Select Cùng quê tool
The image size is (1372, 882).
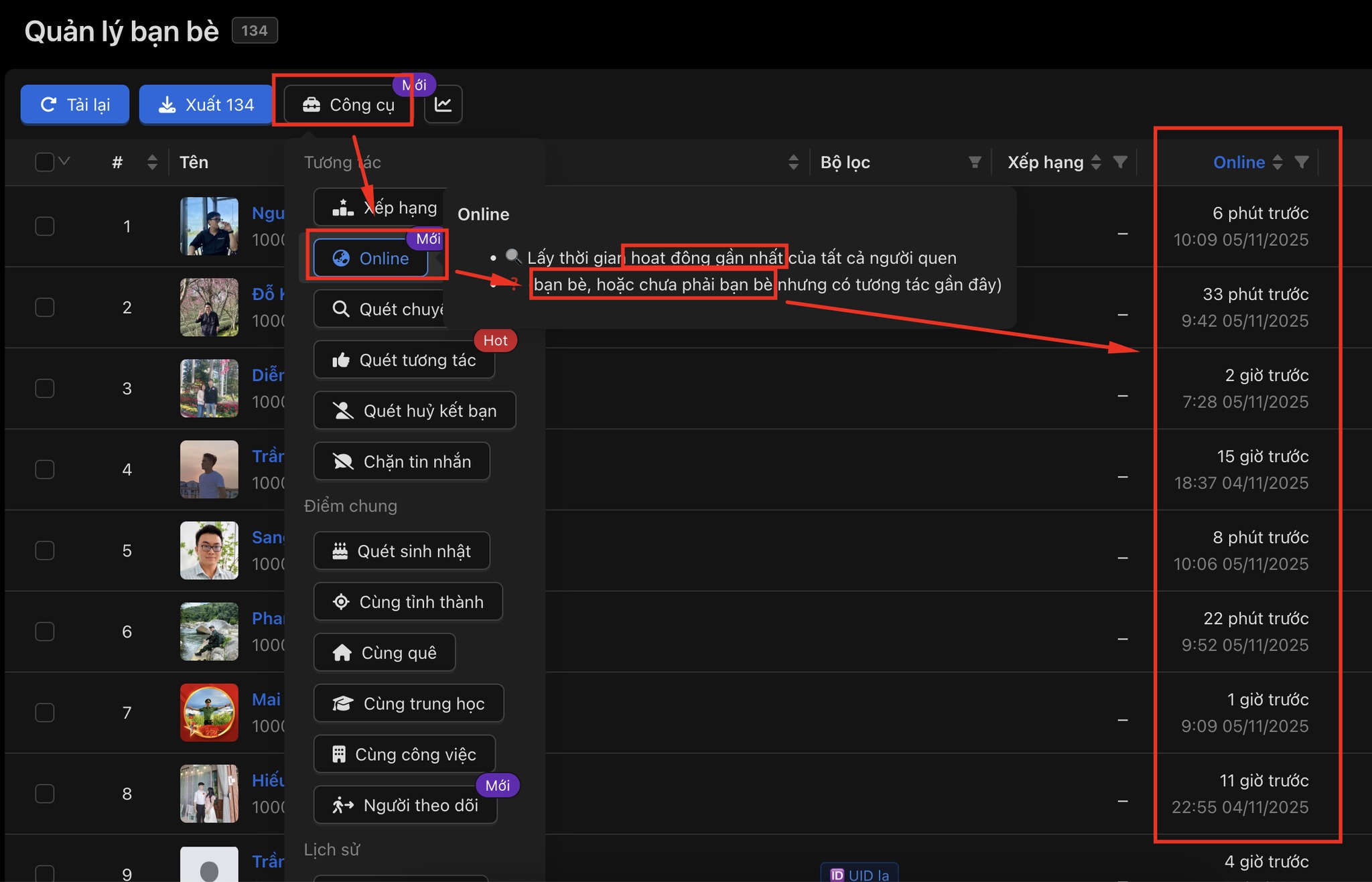click(x=385, y=653)
